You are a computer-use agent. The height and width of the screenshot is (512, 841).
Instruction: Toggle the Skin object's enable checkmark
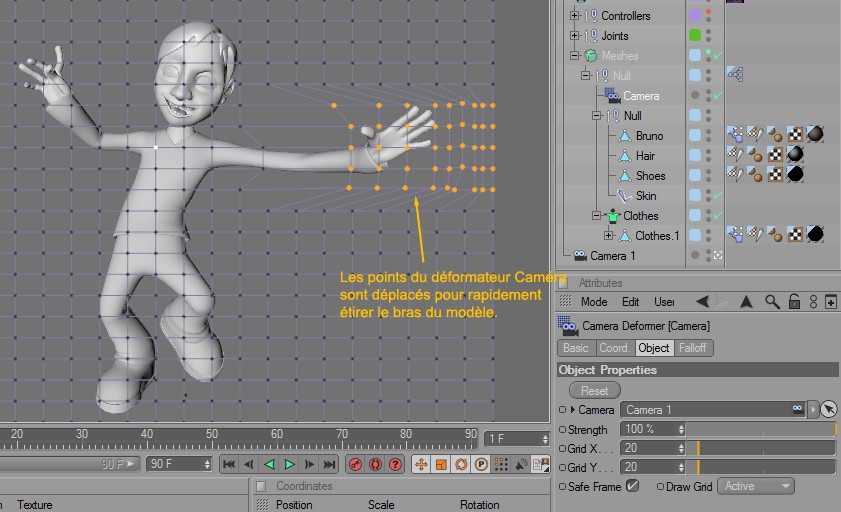coord(718,195)
